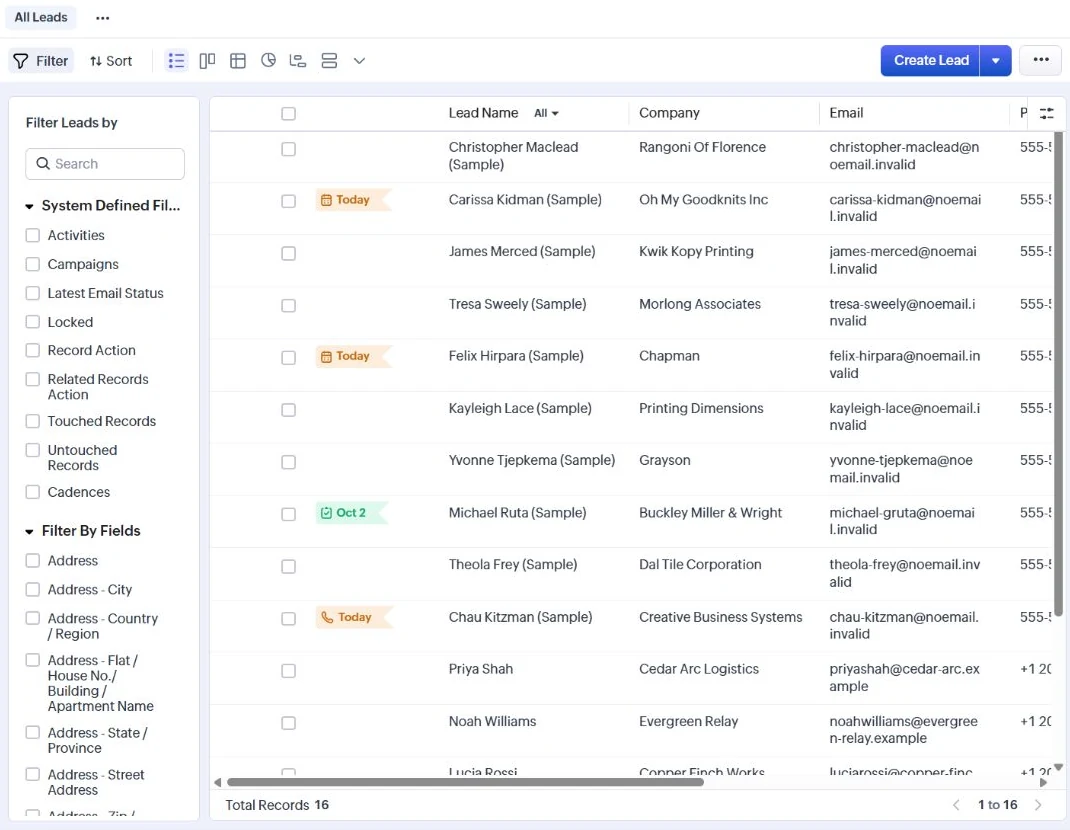Open the view switcher chevron dropdown
The image size is (1070, 830).
(359, 61)
